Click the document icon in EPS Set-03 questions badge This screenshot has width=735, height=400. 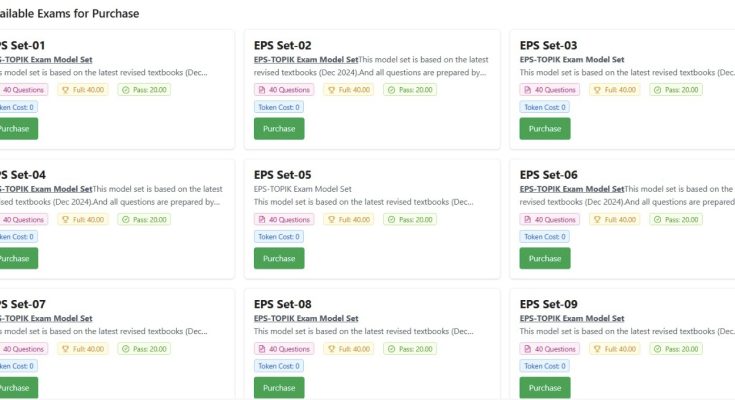pos(528,90)
